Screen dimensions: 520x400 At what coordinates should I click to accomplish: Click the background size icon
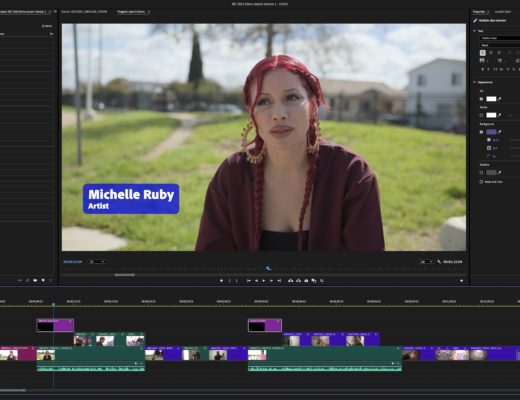tap(489, 148)
